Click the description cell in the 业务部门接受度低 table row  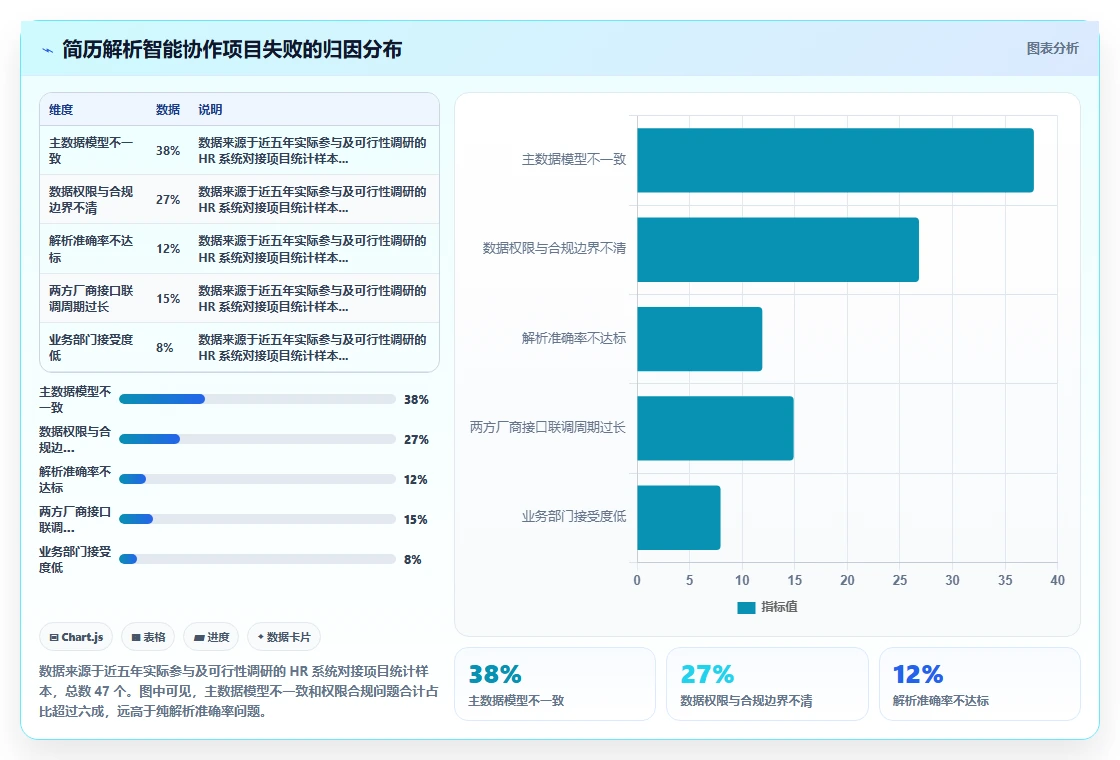tap(312, 347)
